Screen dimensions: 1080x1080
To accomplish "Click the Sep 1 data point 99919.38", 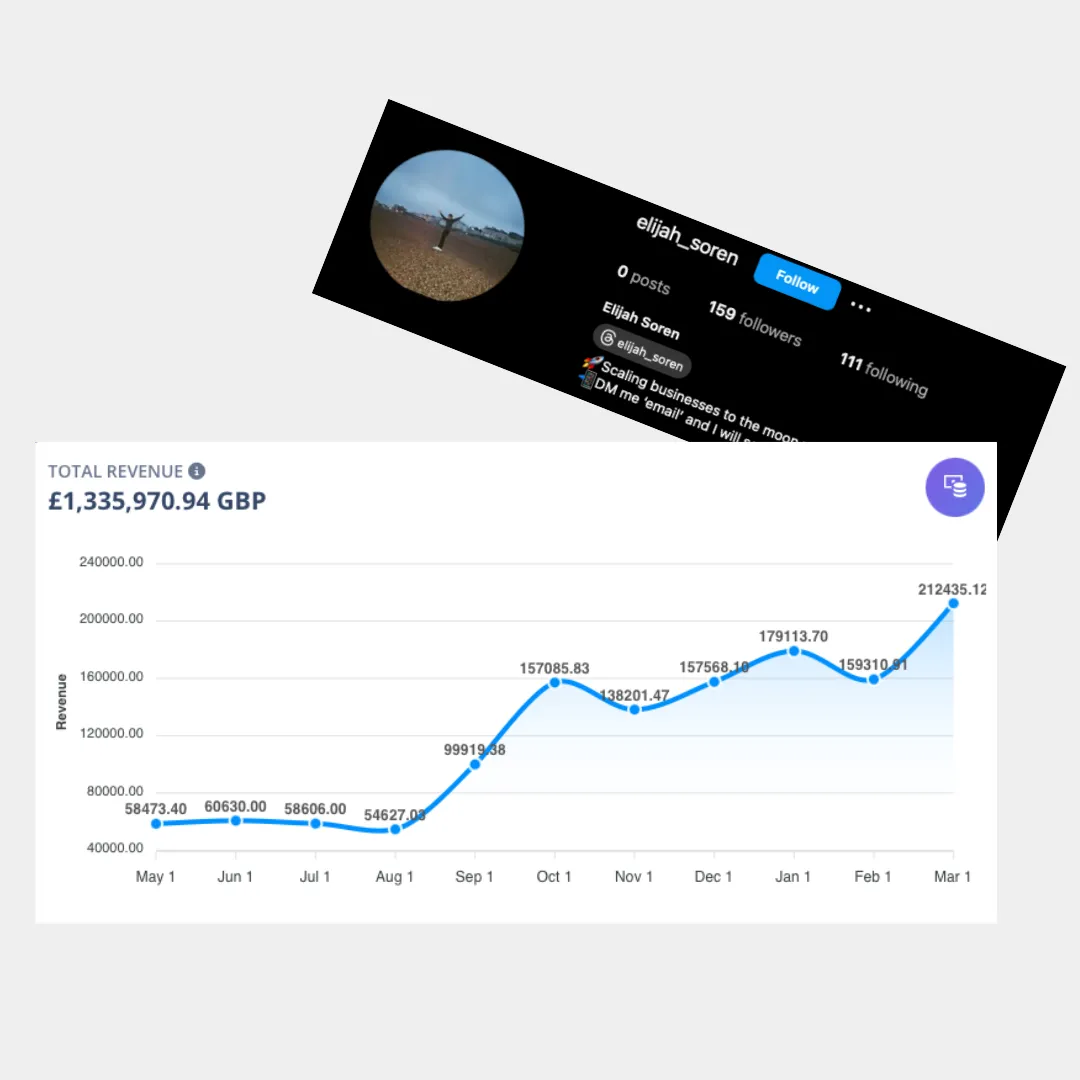I will tap(475, 764).
